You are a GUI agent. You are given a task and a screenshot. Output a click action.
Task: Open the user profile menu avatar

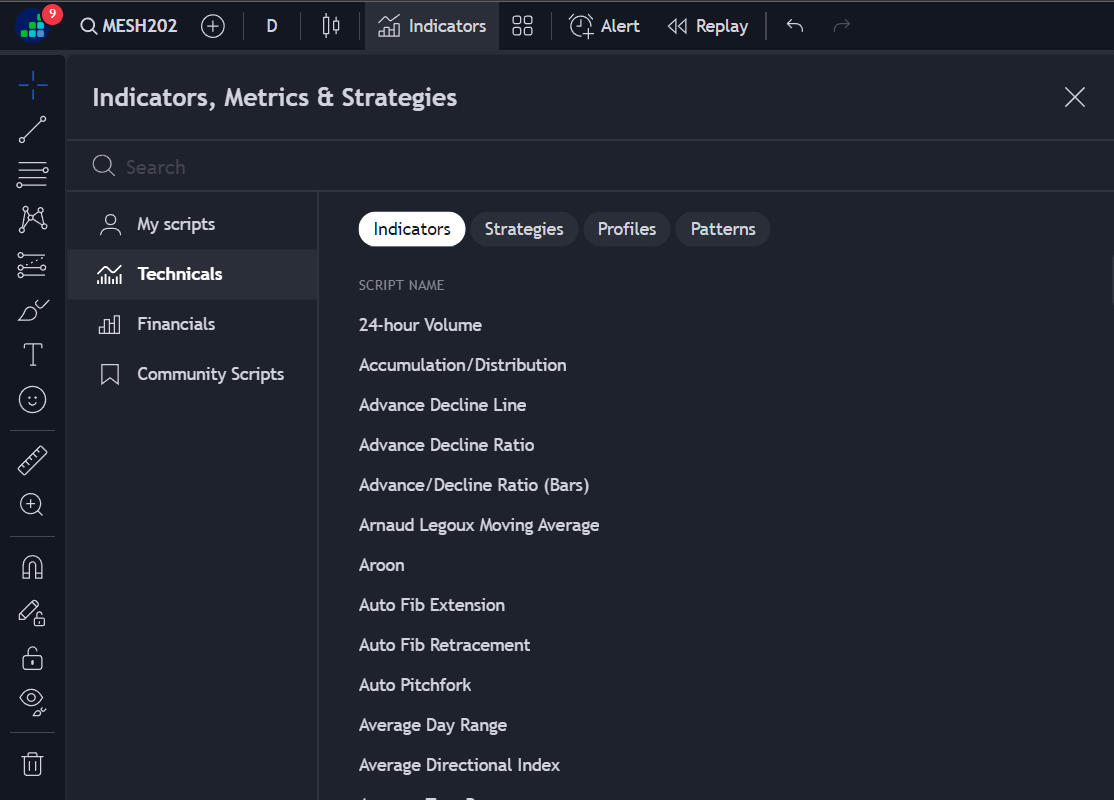tap(33, 26)
